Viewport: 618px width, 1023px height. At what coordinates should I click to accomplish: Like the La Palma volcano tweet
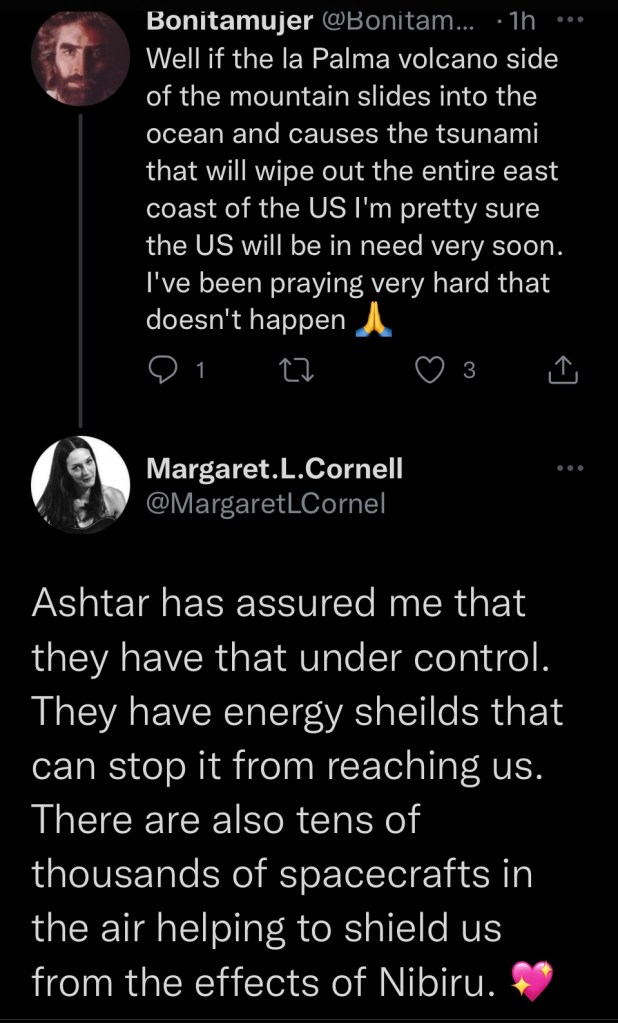(x=429, y=371)
